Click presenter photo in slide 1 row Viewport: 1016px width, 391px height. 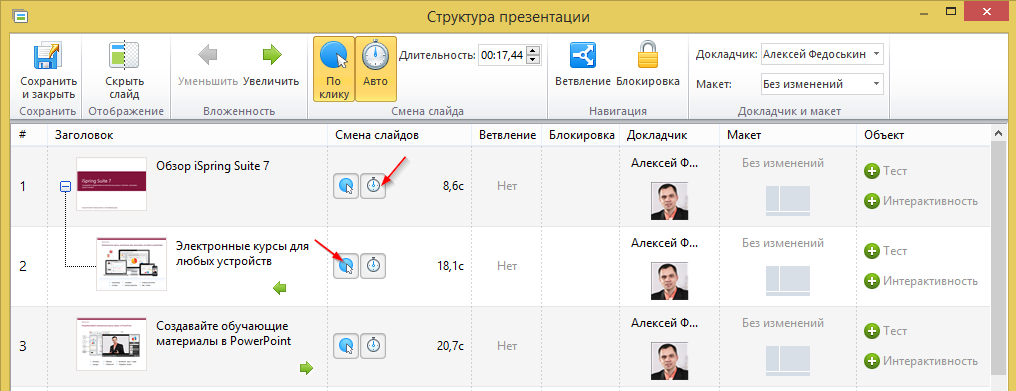(x=669, y=201)
